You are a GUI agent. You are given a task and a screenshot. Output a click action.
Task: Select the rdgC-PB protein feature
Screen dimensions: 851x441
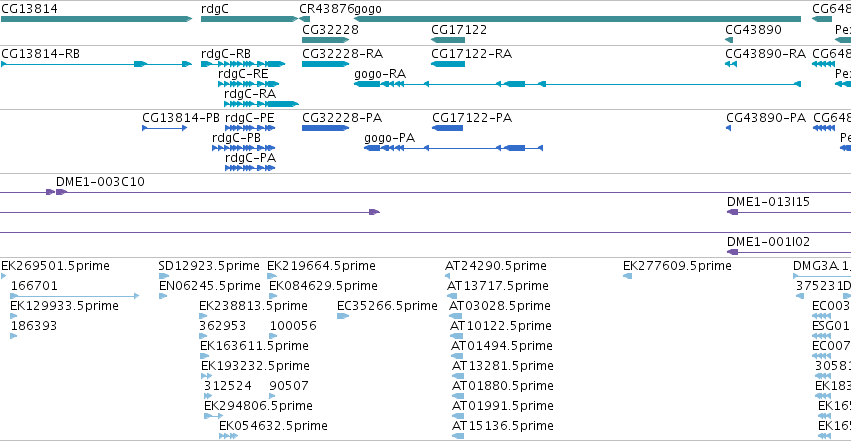244,148
